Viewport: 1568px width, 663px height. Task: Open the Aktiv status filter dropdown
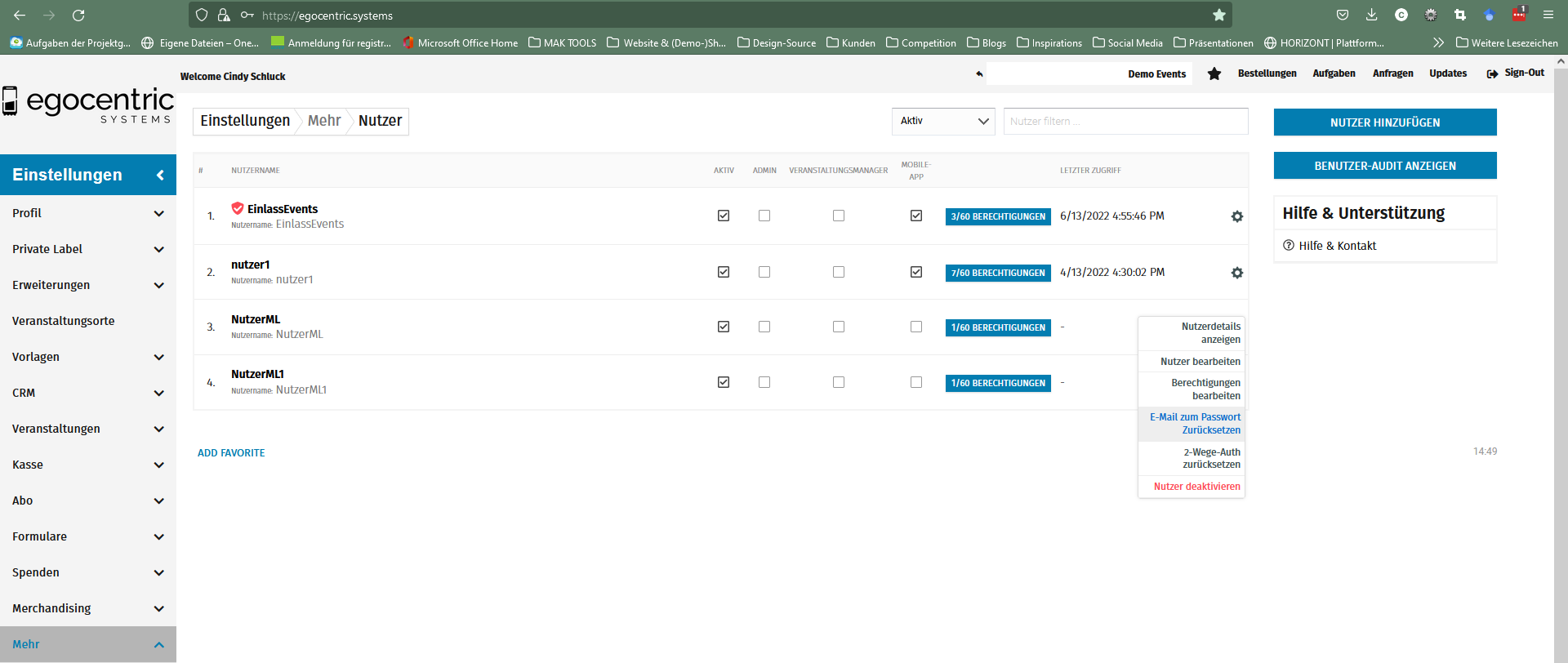tap(942, 121)
